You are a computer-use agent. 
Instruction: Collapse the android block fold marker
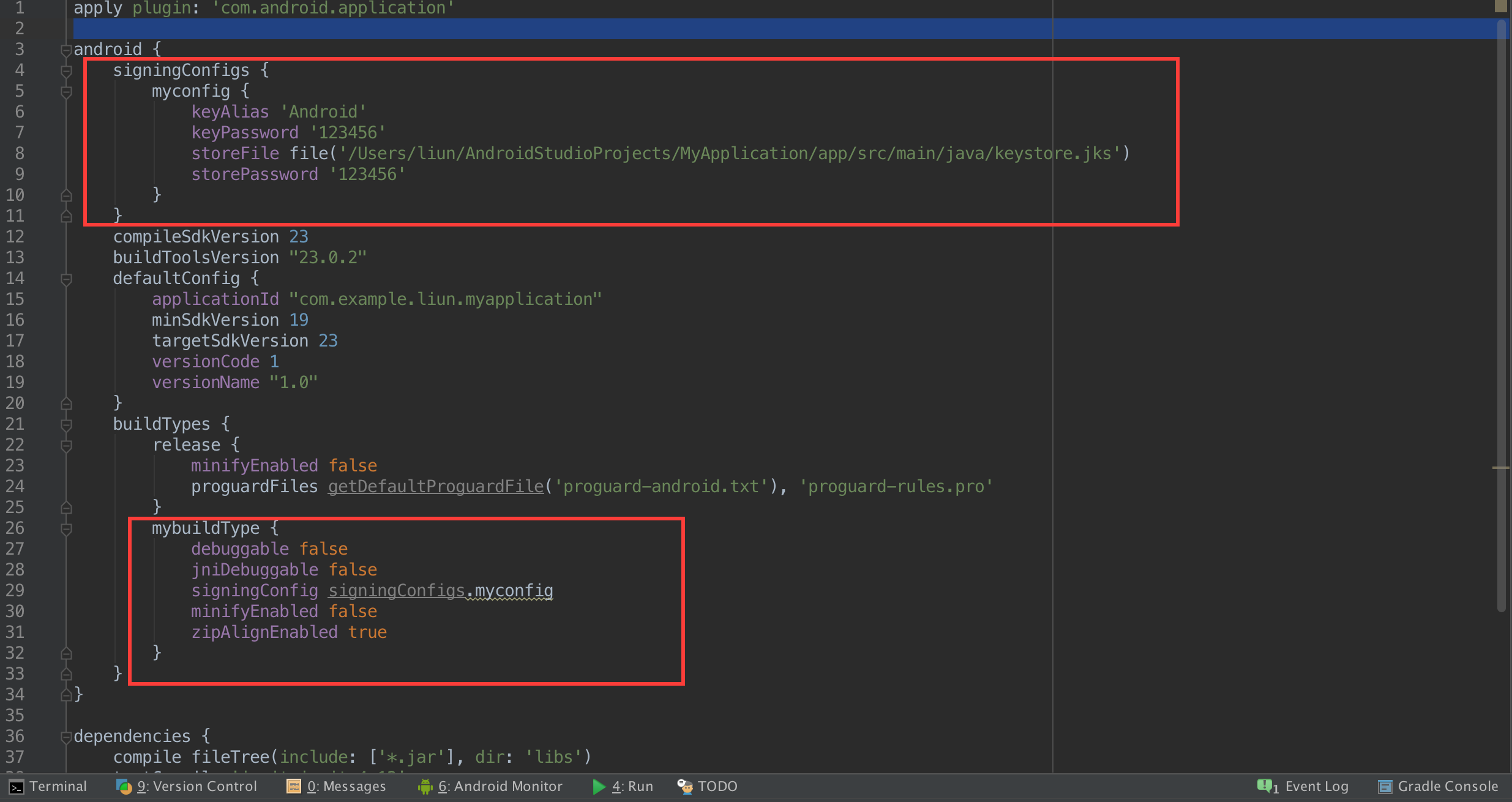[x=66, y=50]
